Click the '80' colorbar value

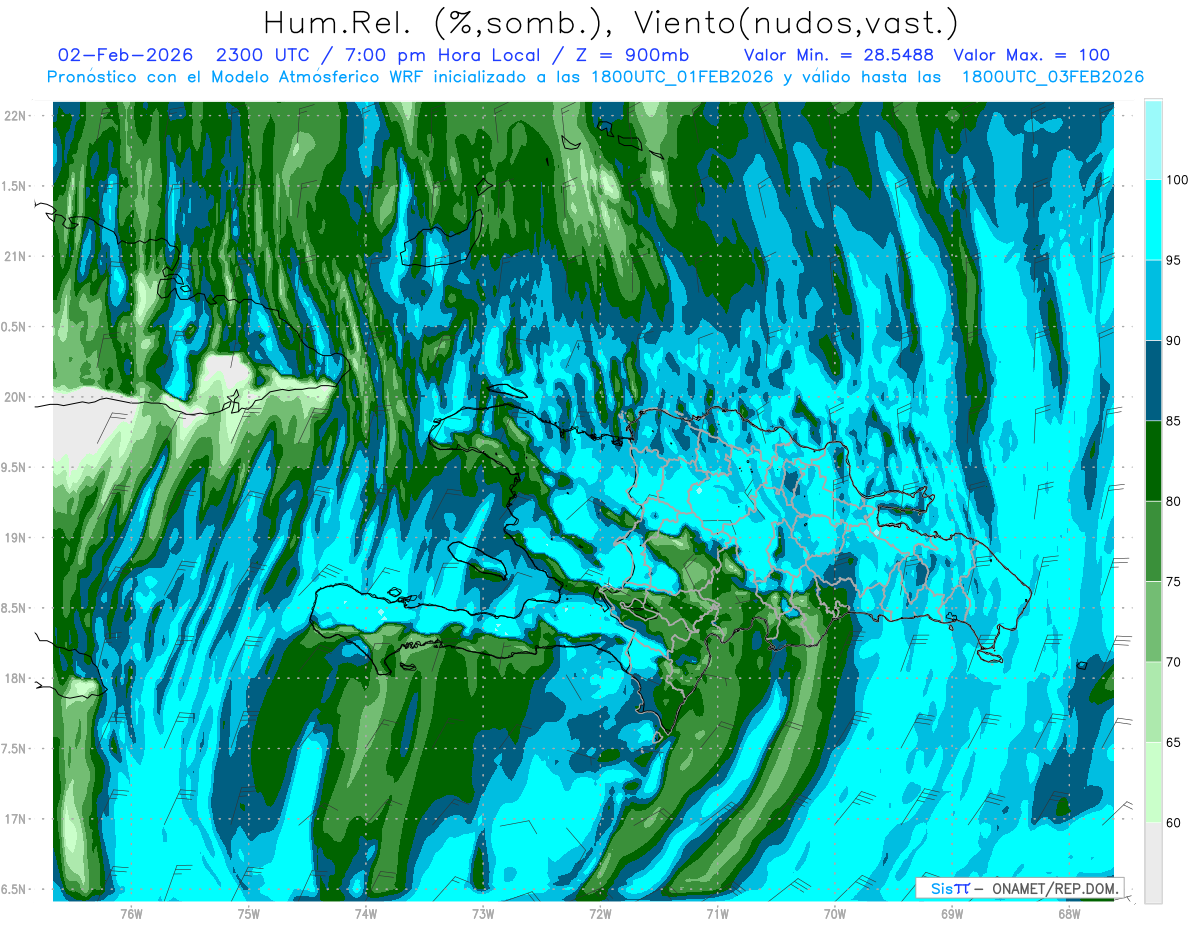[1173, 501]
